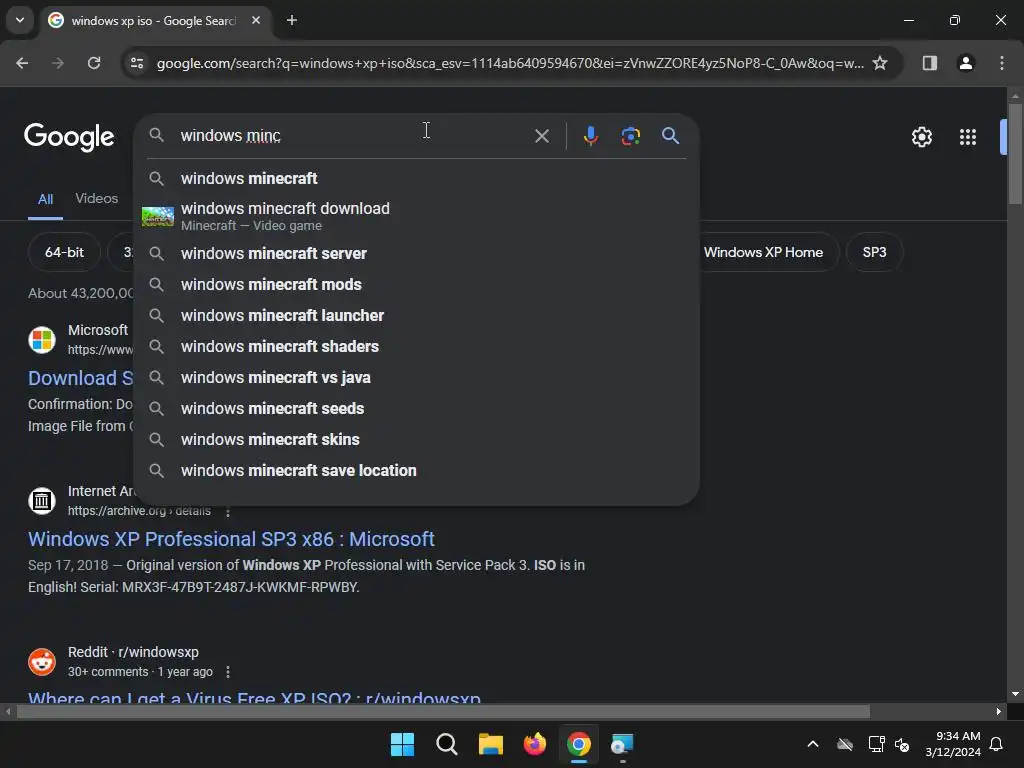Open notifications bell in taskbar
1024x768 pixels.
(x=996, y=744)
